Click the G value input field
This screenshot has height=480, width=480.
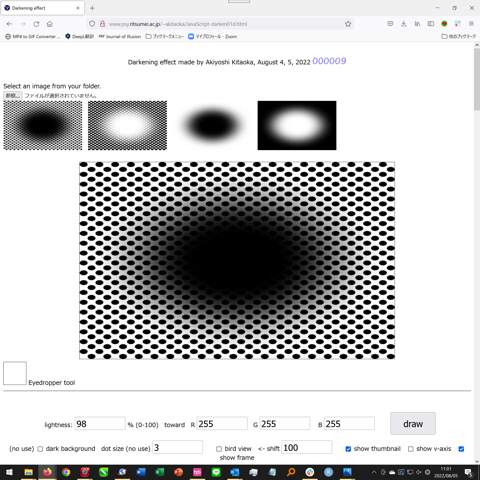point(285,424)
